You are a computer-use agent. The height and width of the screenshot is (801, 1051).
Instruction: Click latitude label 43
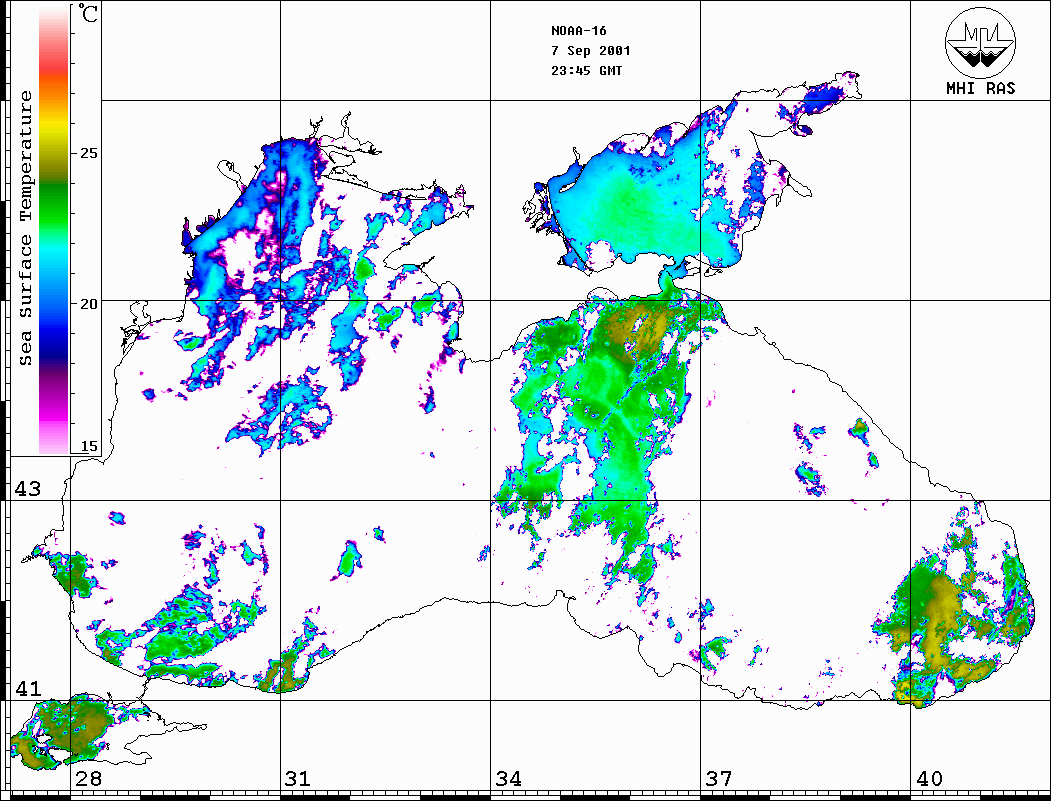pyautogui.click(x=28, y=489)
